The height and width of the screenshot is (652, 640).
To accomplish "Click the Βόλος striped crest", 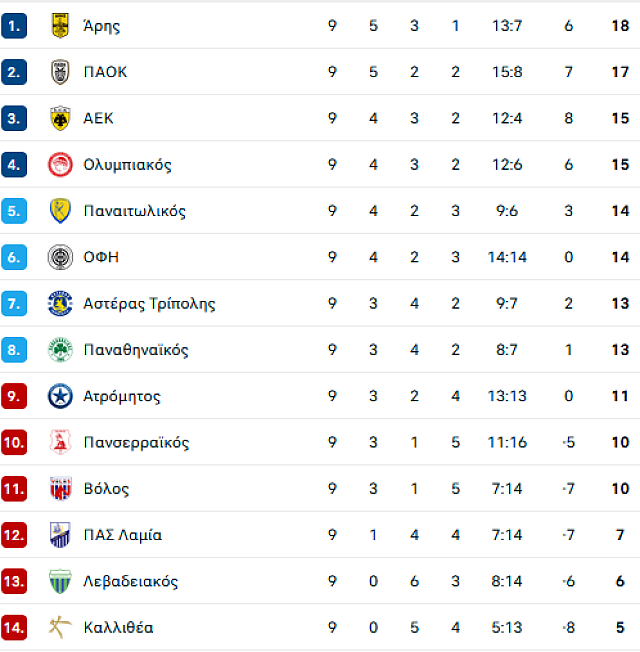I will coord(60,489).
